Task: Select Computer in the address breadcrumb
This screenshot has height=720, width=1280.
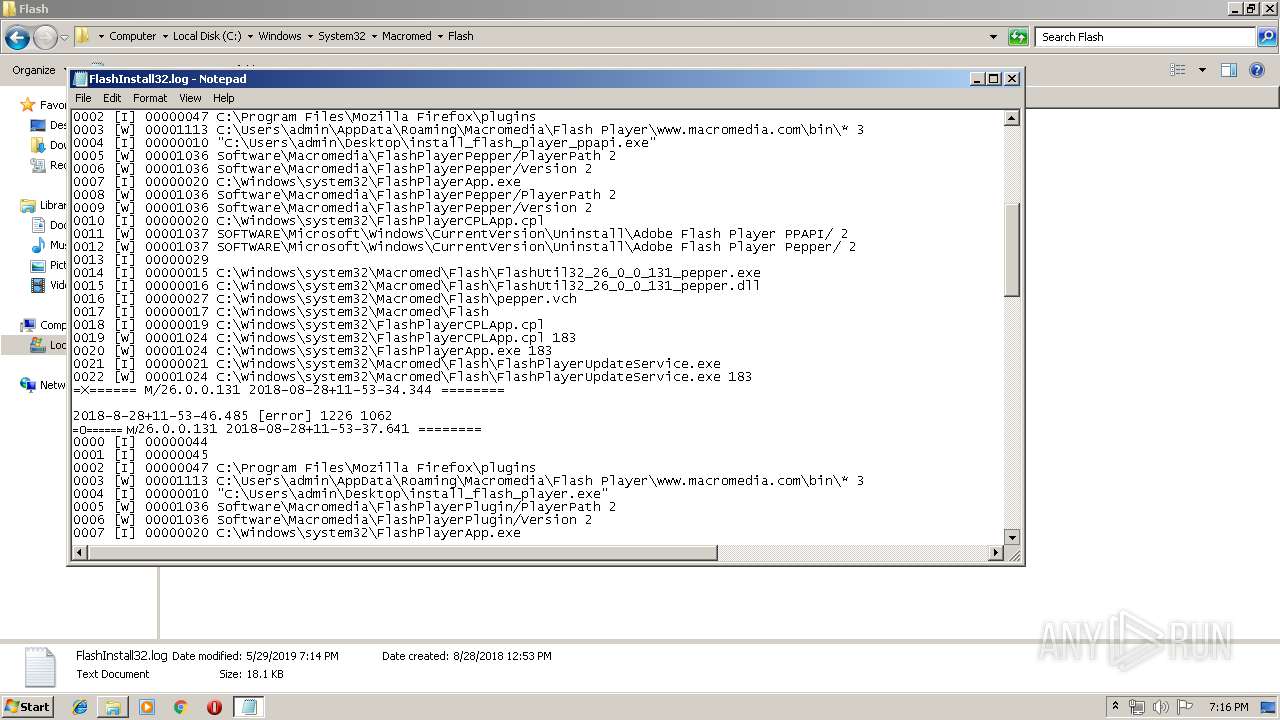Action: 132,36
